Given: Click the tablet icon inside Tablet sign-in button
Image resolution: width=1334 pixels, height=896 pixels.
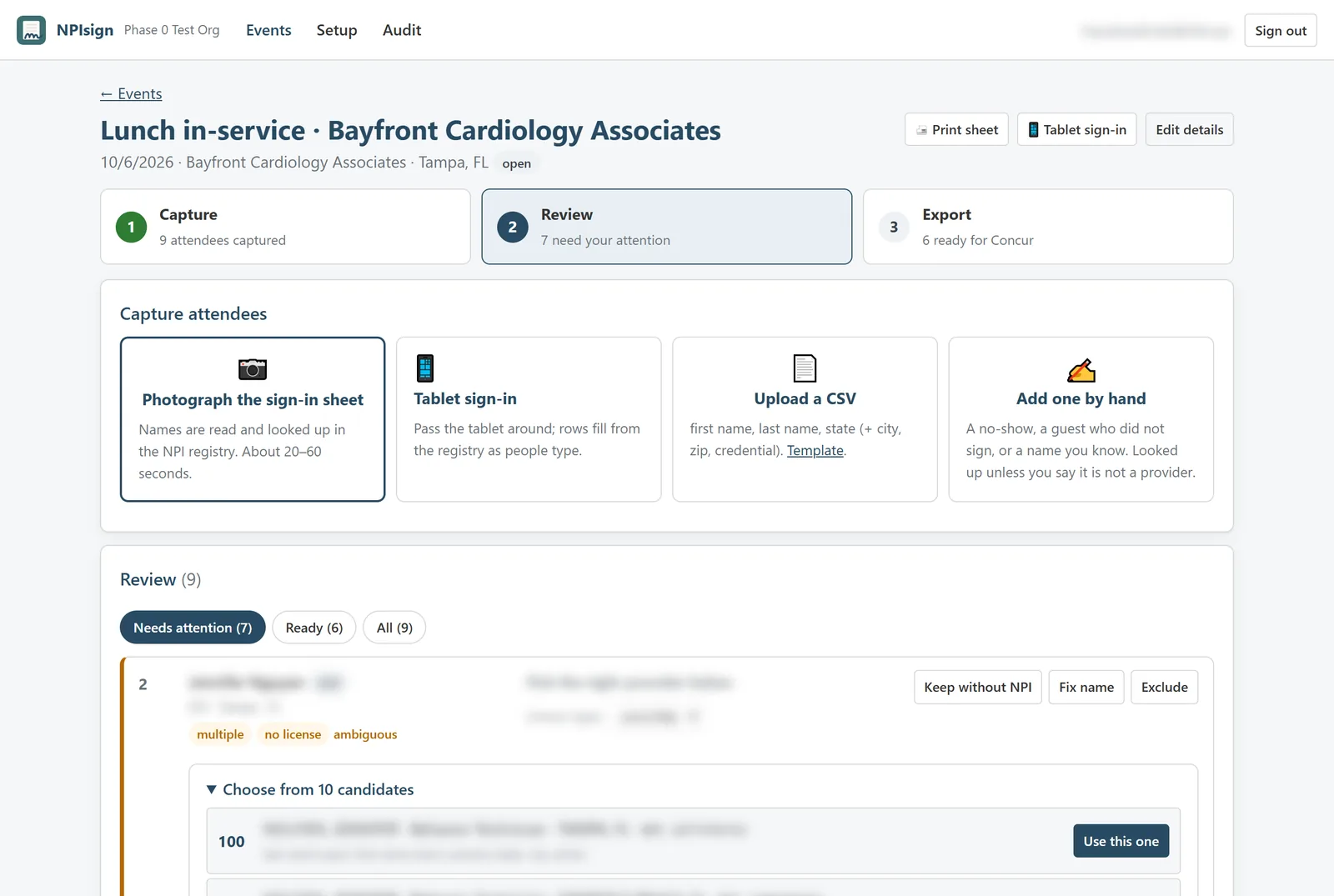Looking at the screenshot, I should pos(1033,130).
